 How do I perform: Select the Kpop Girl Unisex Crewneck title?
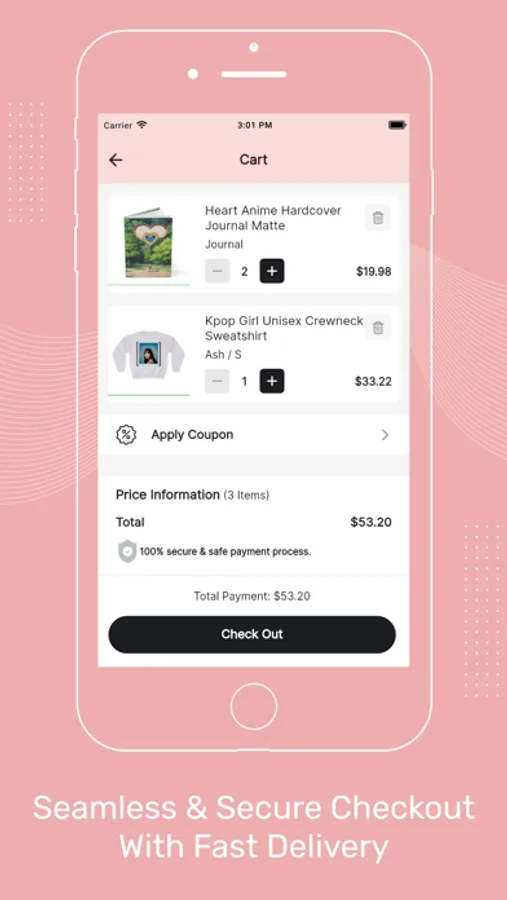pyautogui.click(x=284, y=328)
